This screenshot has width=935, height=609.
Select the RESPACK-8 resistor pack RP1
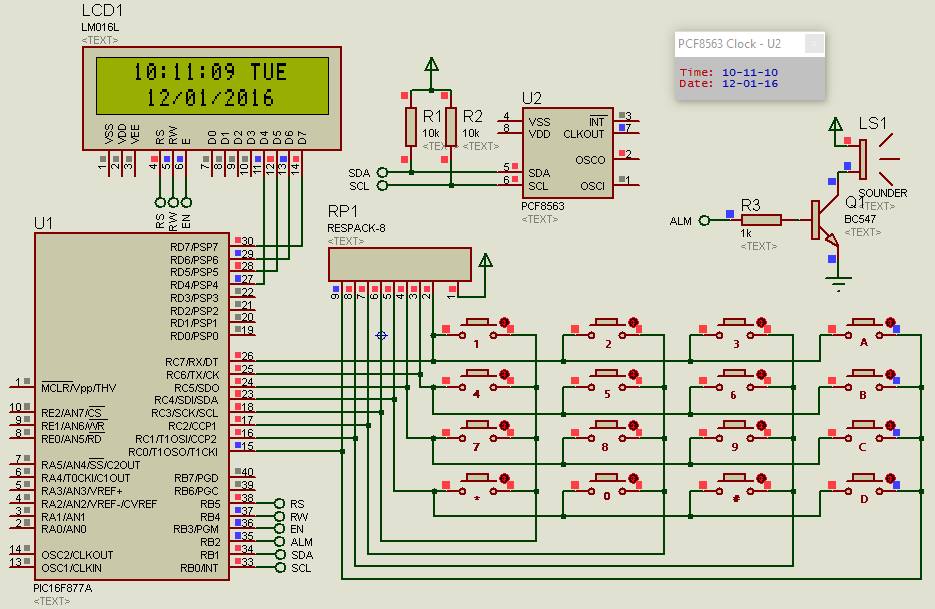coord(400,264)
